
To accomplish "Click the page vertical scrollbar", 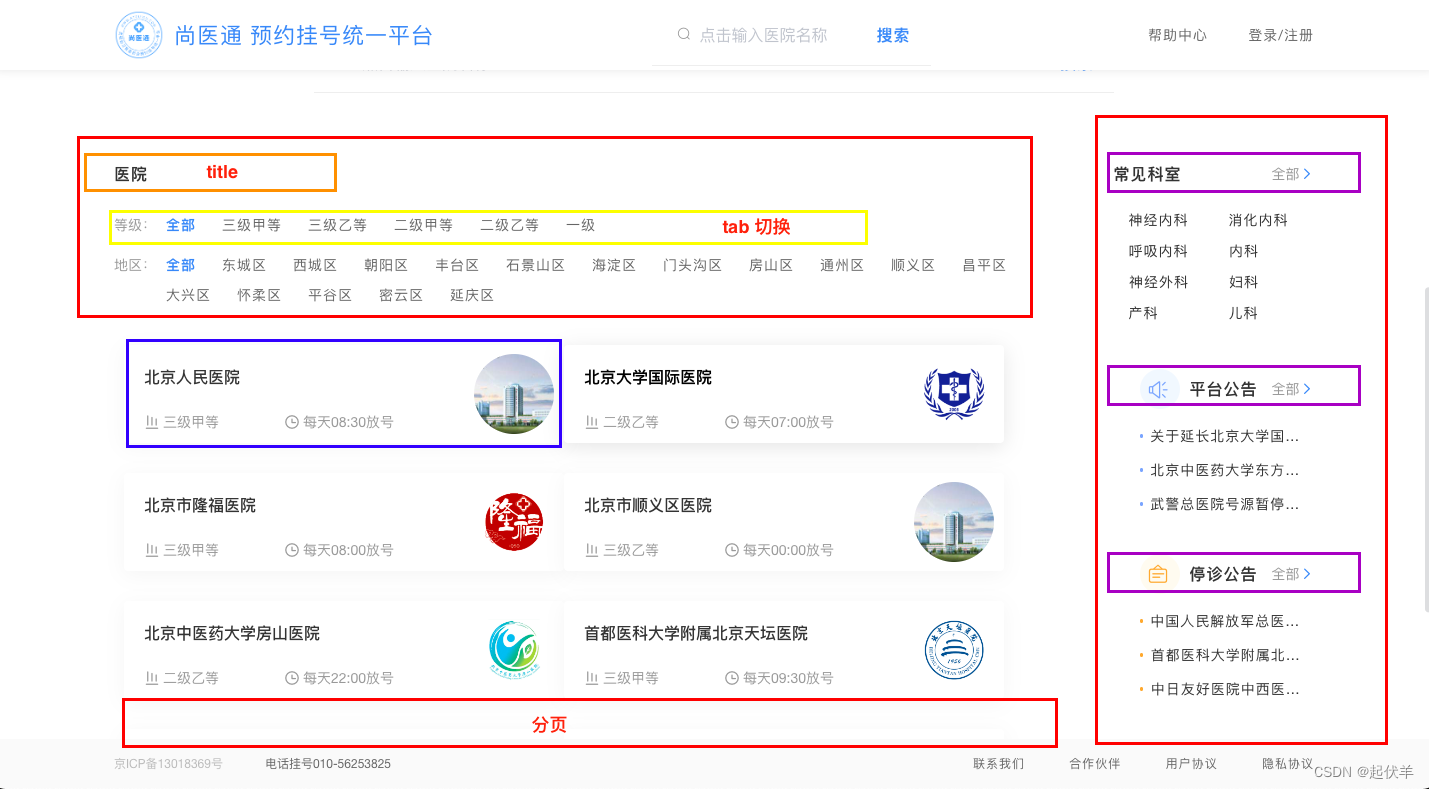I will pyautogui.click(x=1426, y=448).
